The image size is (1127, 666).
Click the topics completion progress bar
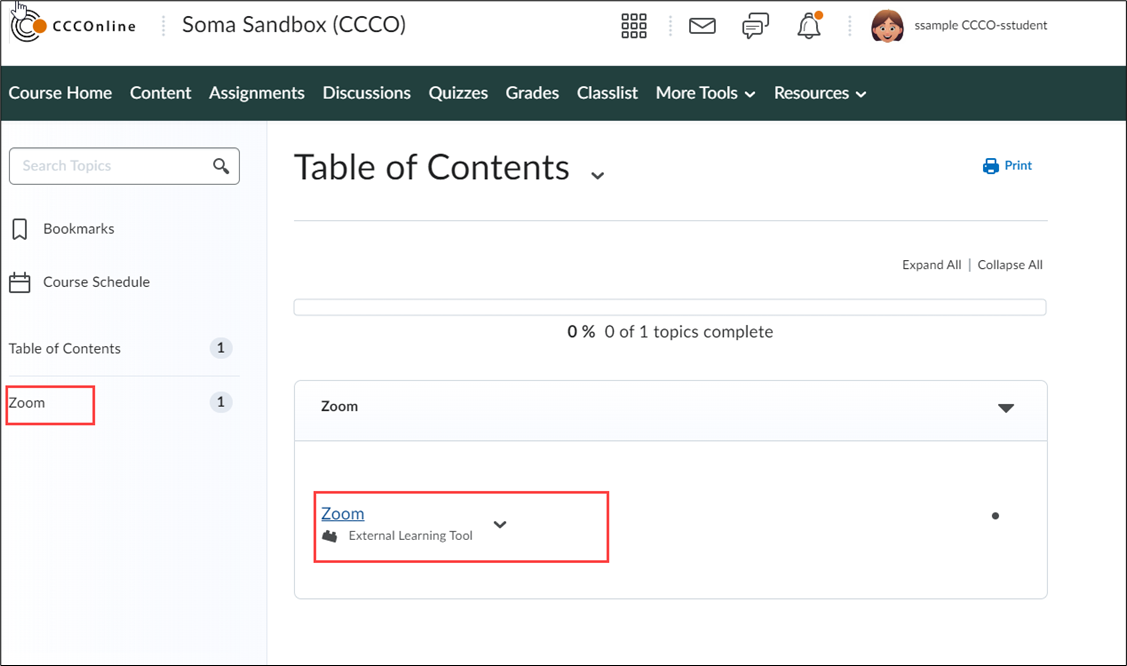(x=670, y=307)
